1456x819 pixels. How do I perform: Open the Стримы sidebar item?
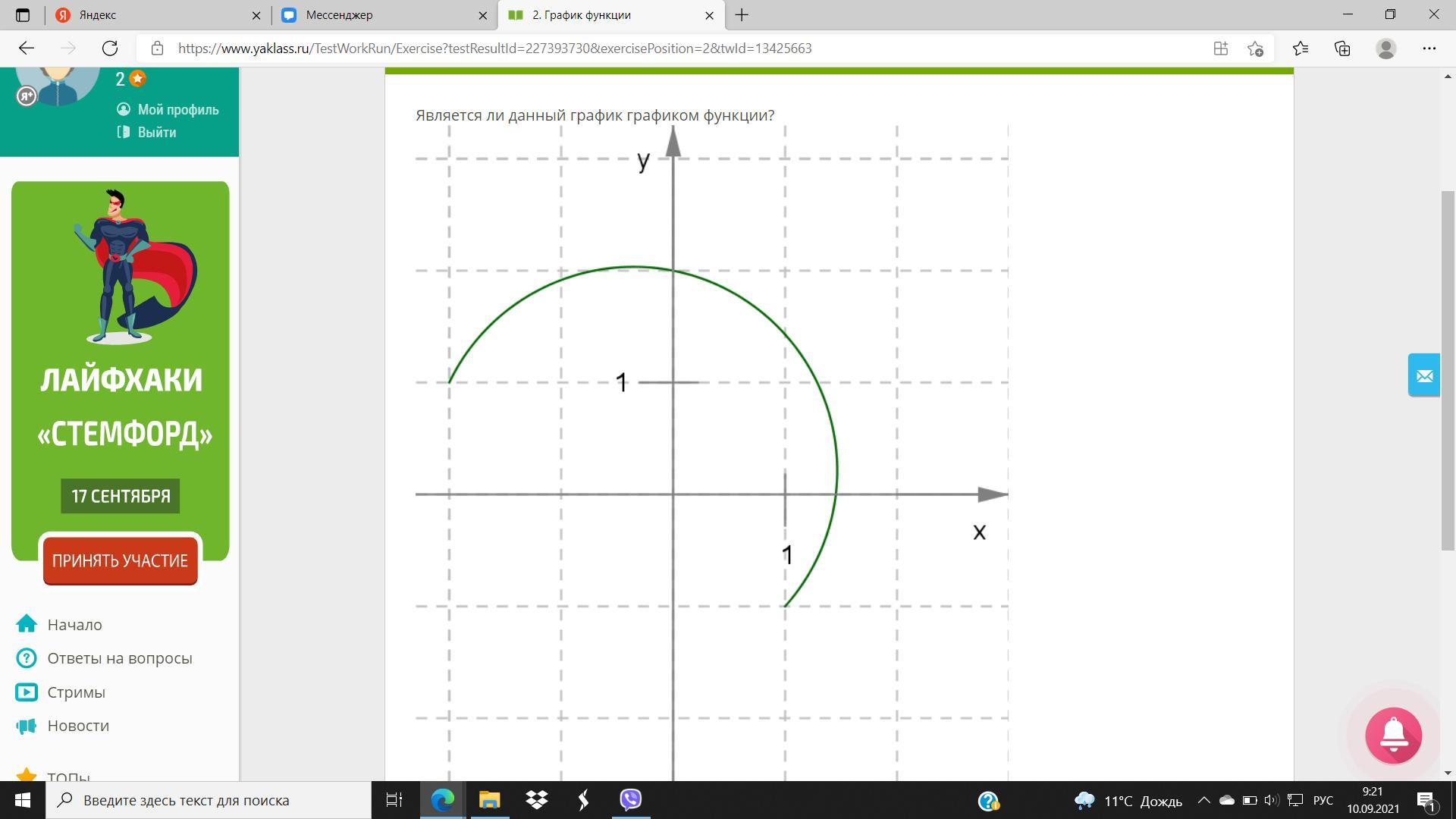(x=76, y=692)
